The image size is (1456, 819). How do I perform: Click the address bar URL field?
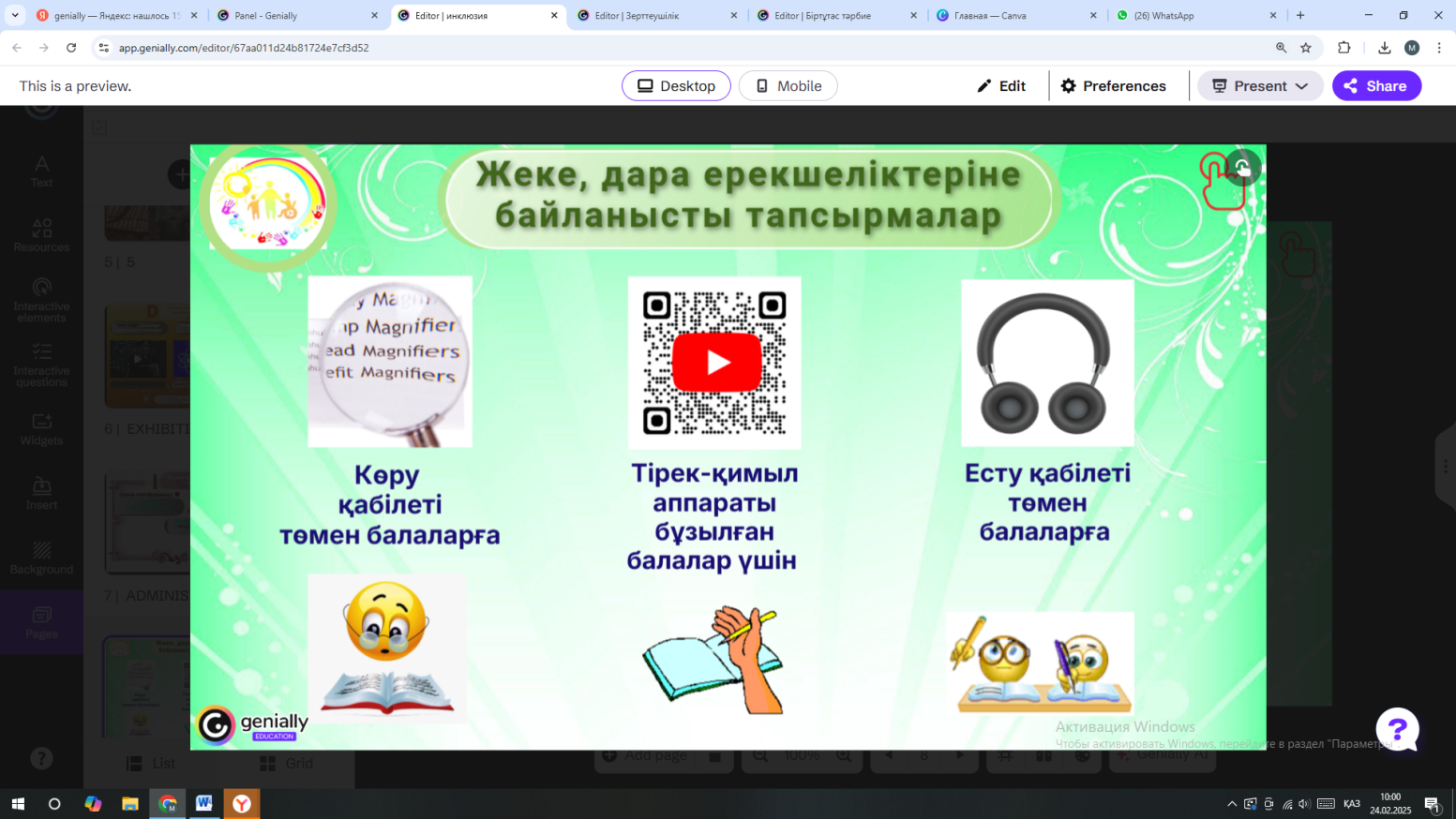694,48
